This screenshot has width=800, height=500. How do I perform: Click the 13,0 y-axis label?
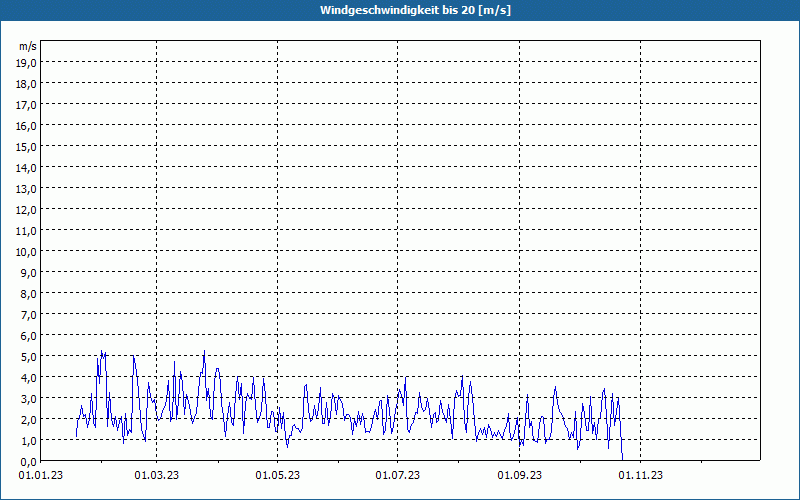tap(26, 189)
